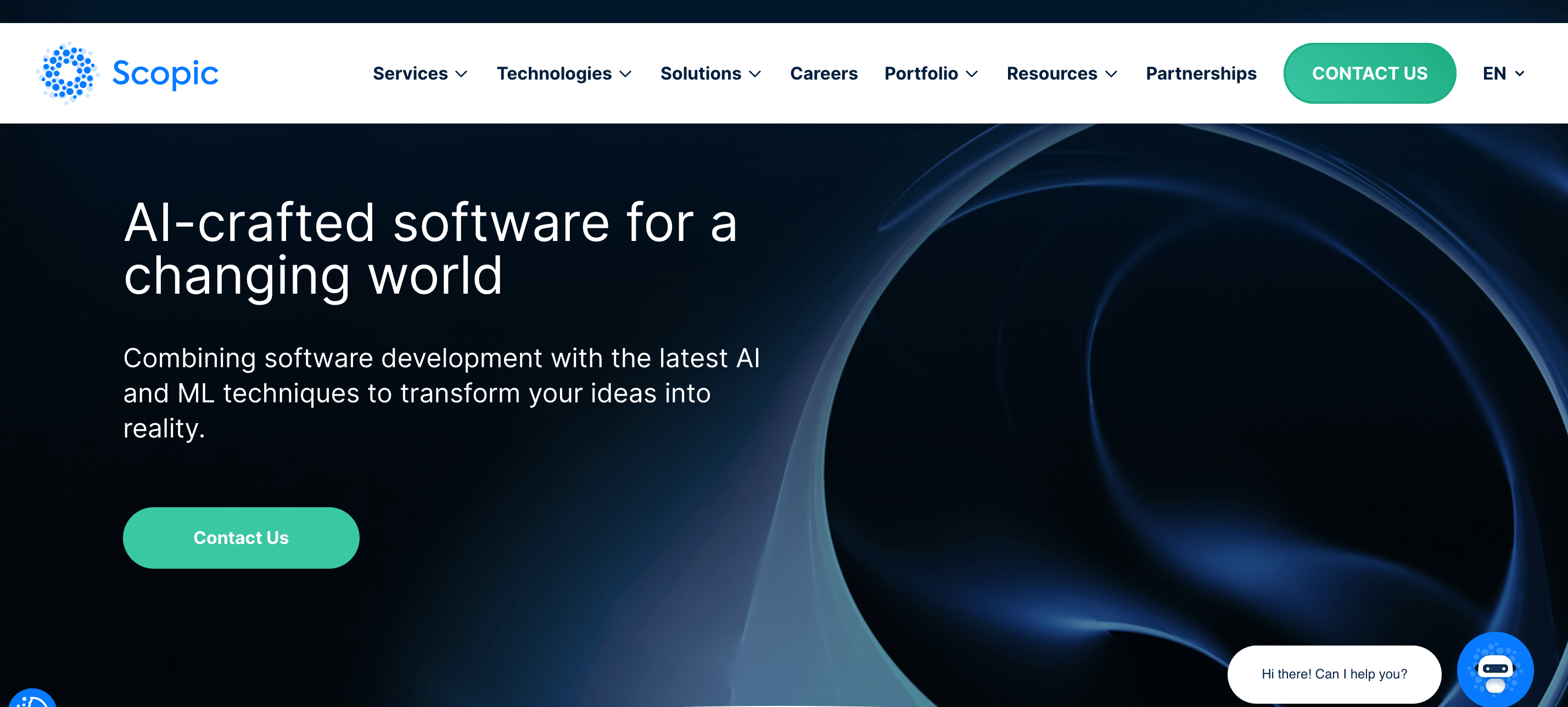Screen dimensions: 1568x707
Task: Click the Portfolio nav label
Action: pyautogui.click(x=920, y=74)
